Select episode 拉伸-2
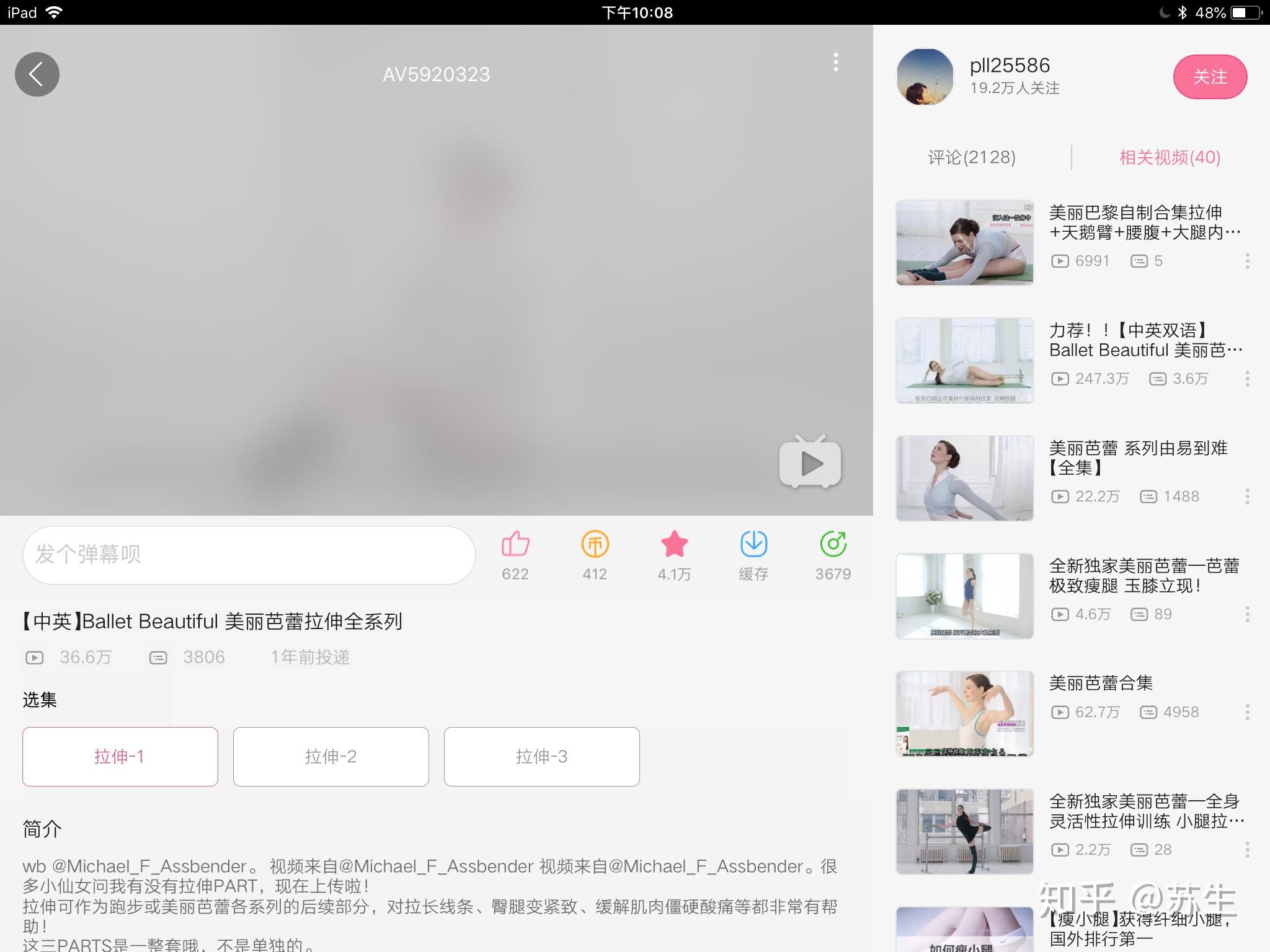This screenshot has height=952, width=1270. (331, 757)
